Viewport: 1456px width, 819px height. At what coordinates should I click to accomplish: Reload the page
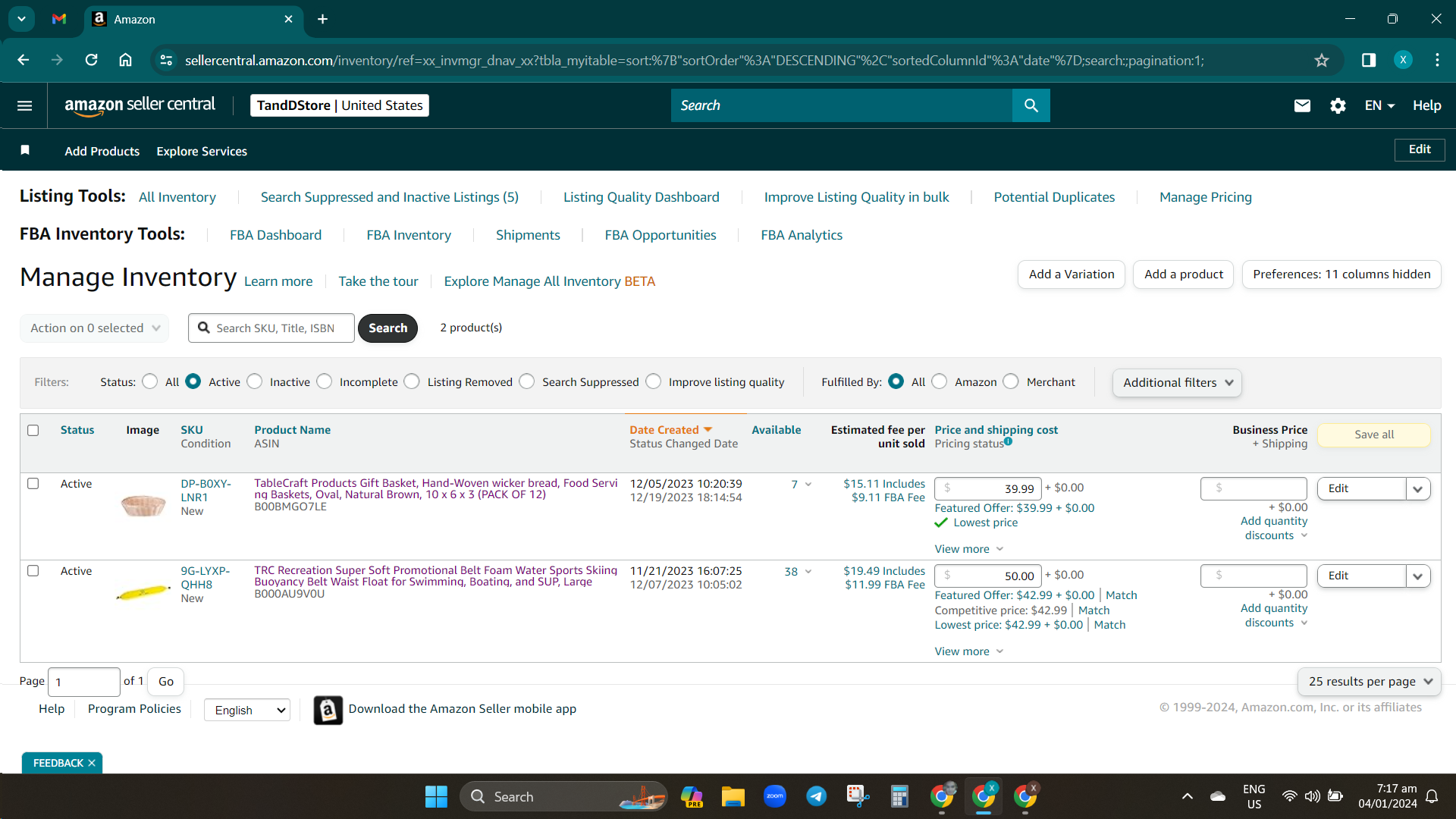point(91,60)
